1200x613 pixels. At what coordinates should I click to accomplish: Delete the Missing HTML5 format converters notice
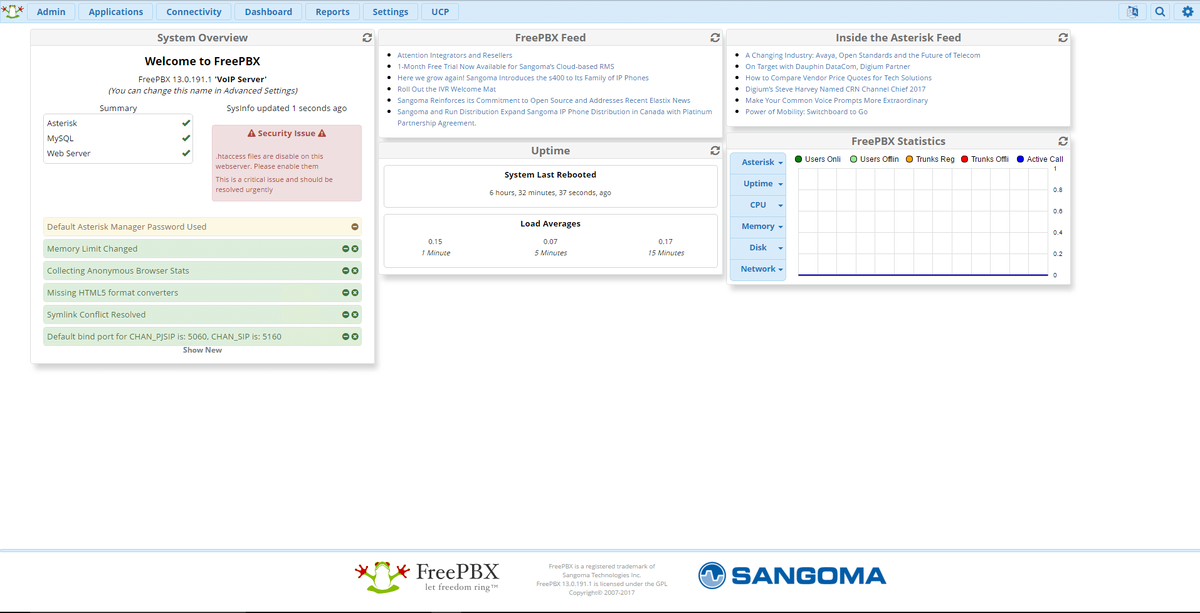pos(355,293)
